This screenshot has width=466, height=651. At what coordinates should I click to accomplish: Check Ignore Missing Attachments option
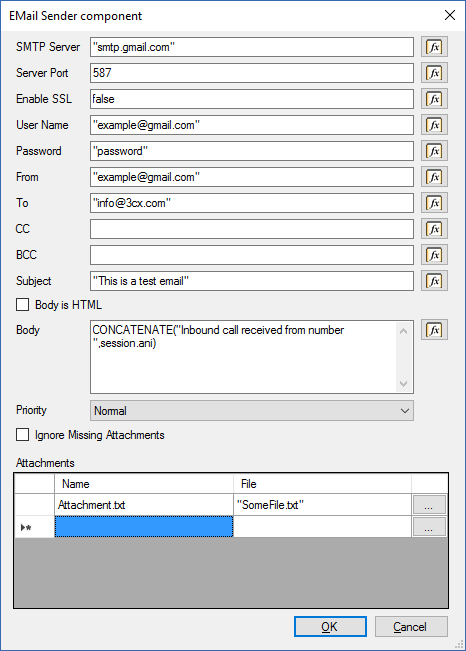tap(22, 435)
